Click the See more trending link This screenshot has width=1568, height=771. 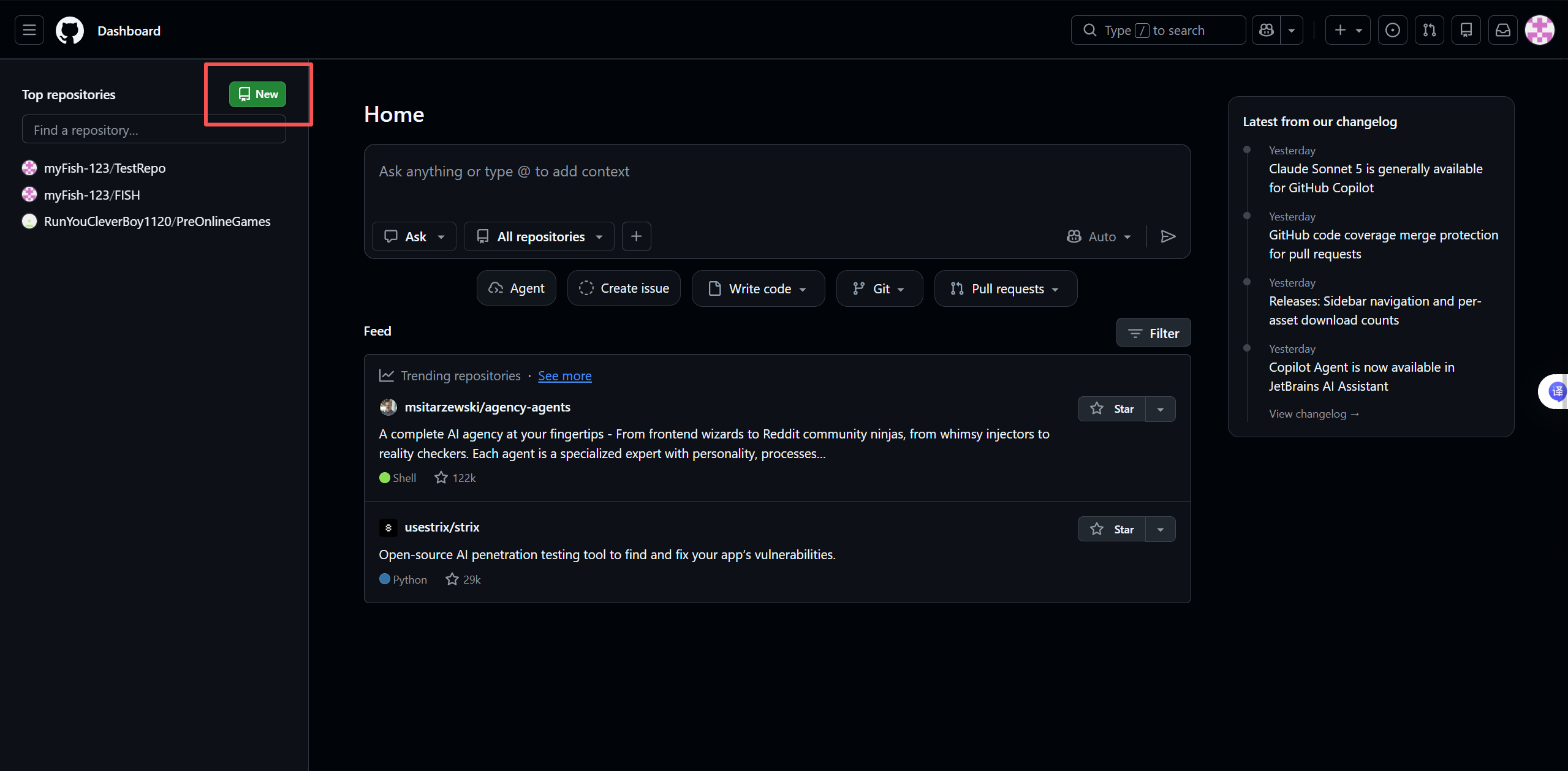tap(565, 376)
